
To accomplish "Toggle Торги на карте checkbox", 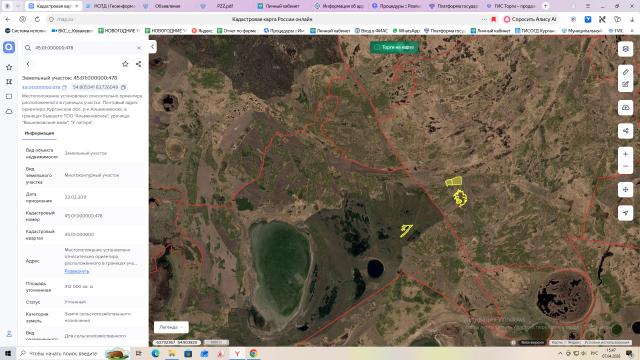I will (x=377, y=47).
